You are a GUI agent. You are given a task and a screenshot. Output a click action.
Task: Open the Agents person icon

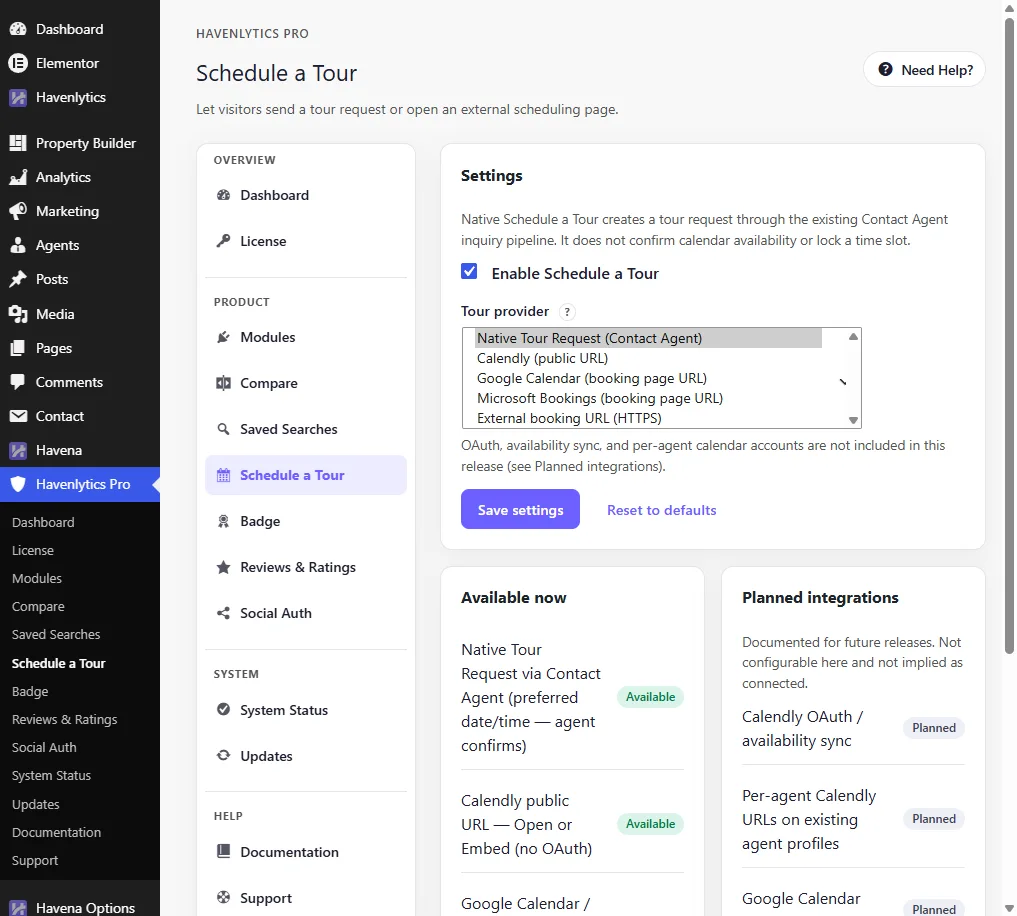18,245
